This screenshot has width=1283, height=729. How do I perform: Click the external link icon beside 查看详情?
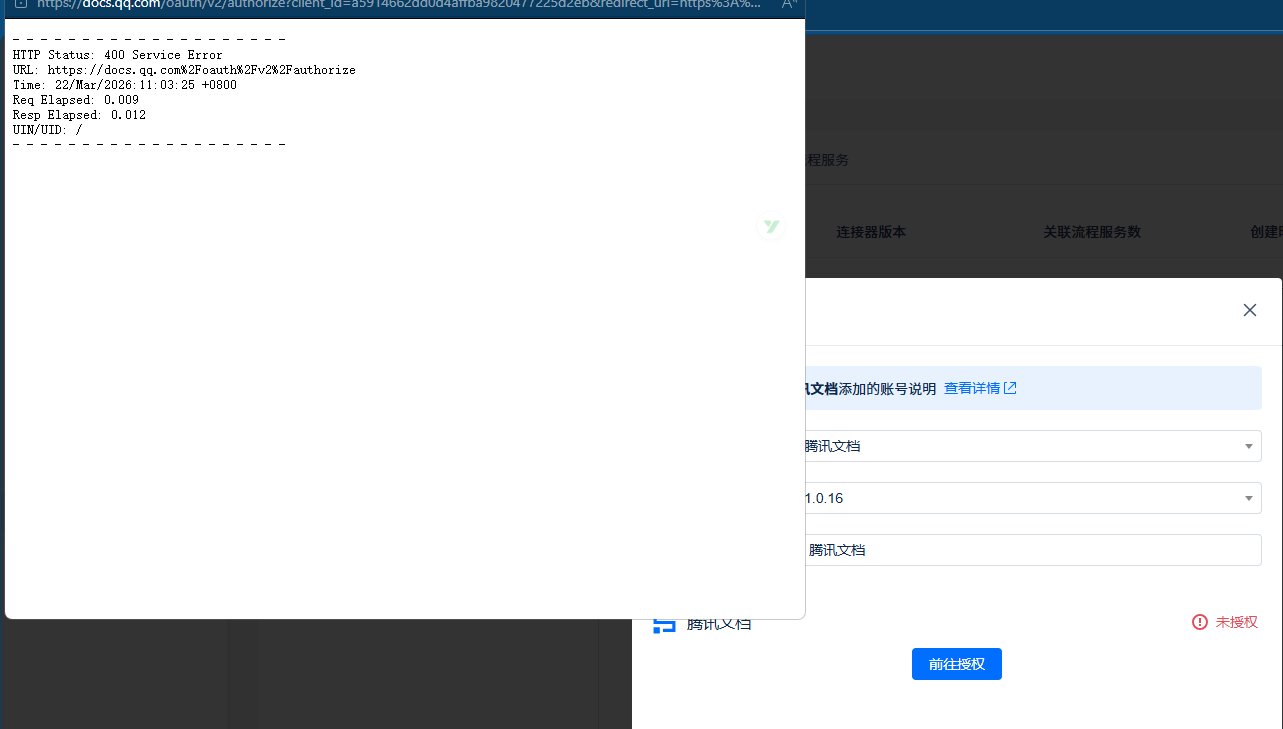1010,388
